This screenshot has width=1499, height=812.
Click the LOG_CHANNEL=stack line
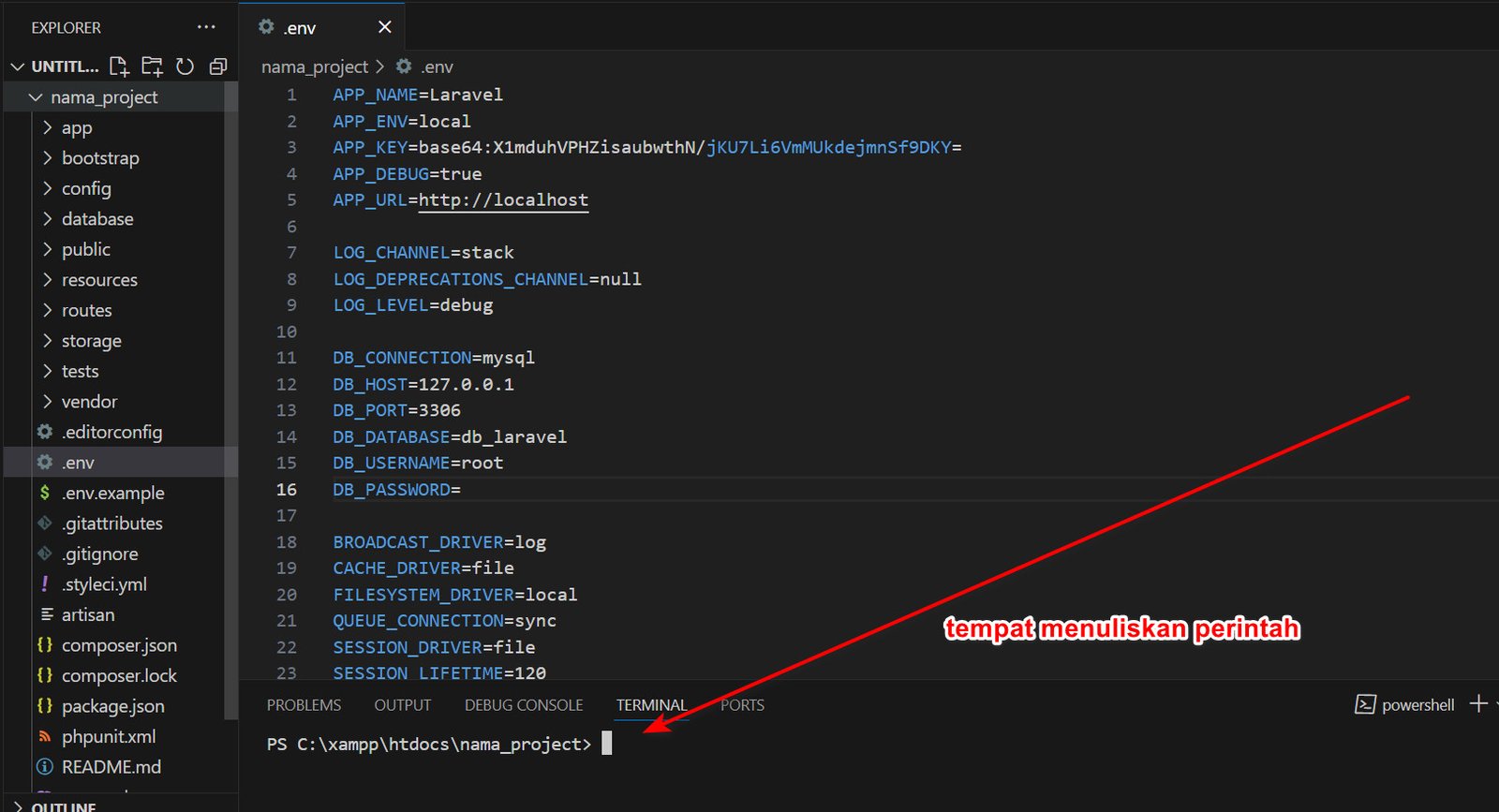tap(423, 252)
